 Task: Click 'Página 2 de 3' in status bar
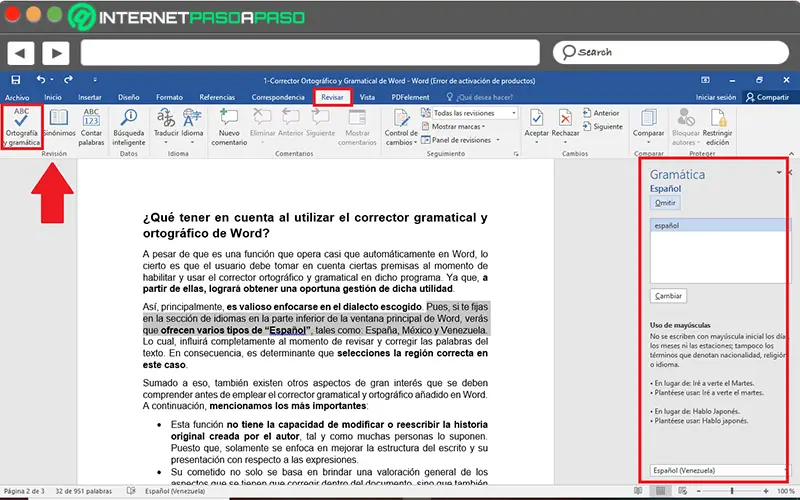click(x=24, y=491)
